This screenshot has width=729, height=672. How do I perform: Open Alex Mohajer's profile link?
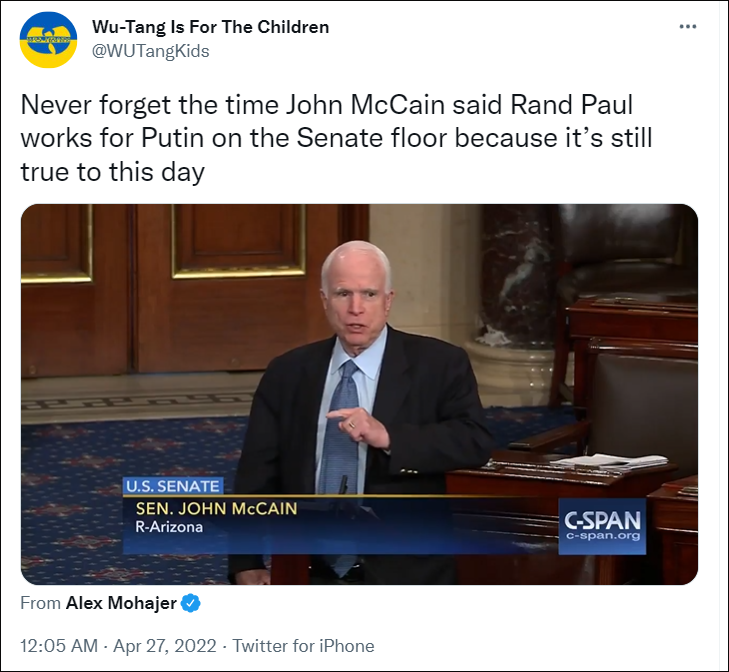[x=123, y=603]
